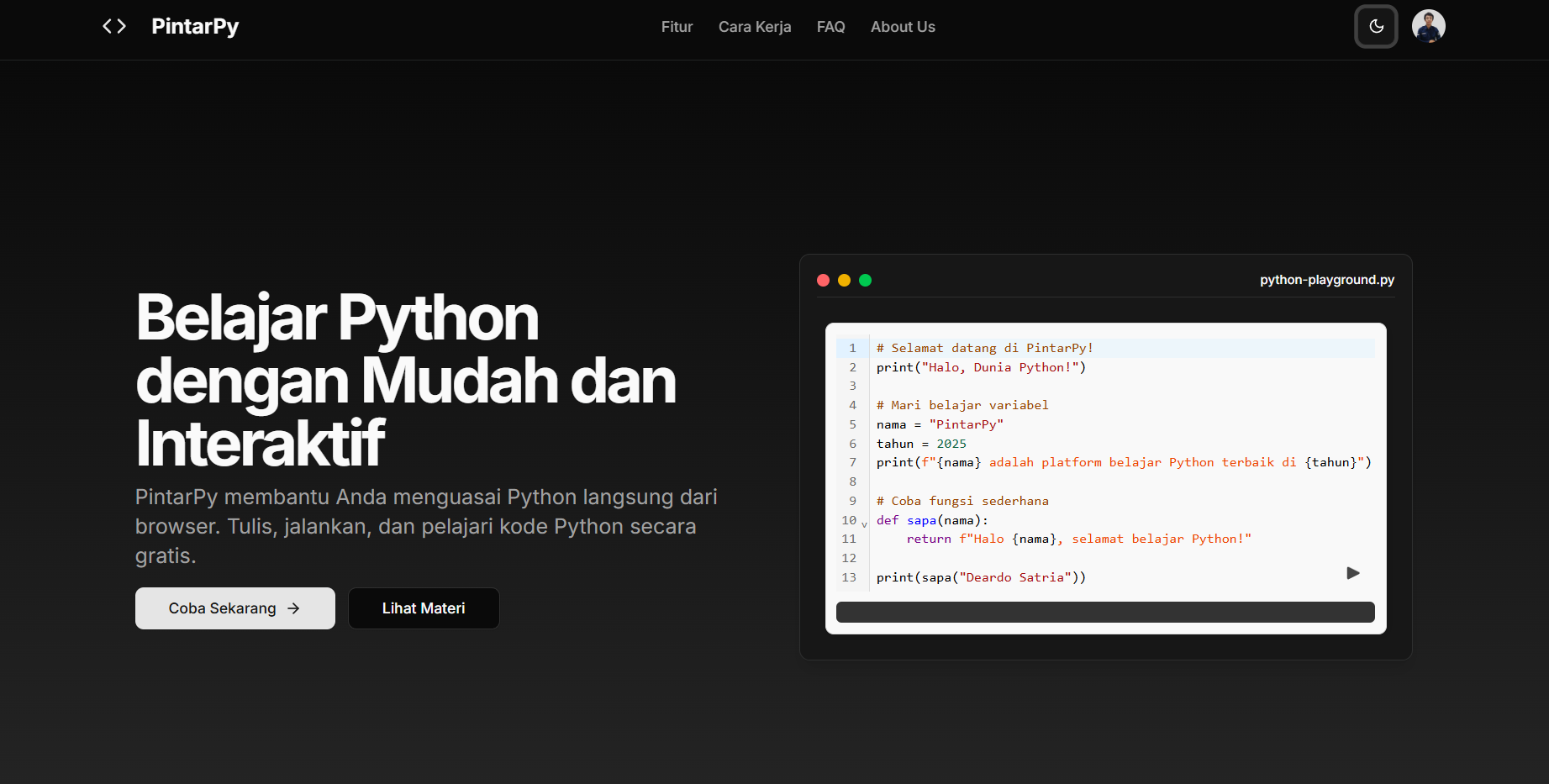Toggle dark mode with the moon icon
This screenshot has height=784, width=1549.
point(1376,26)
